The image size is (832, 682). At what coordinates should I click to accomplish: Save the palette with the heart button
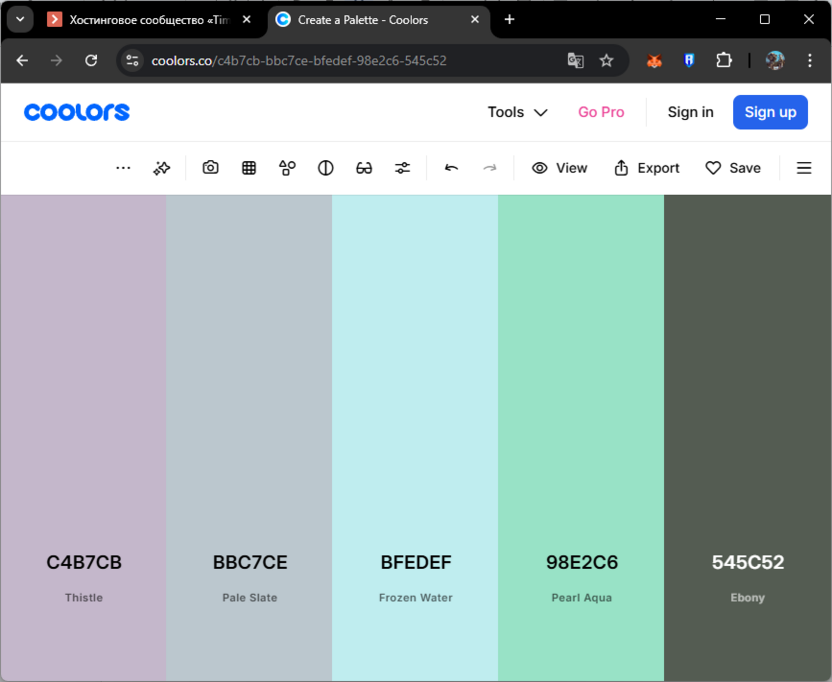coord(733,168)
